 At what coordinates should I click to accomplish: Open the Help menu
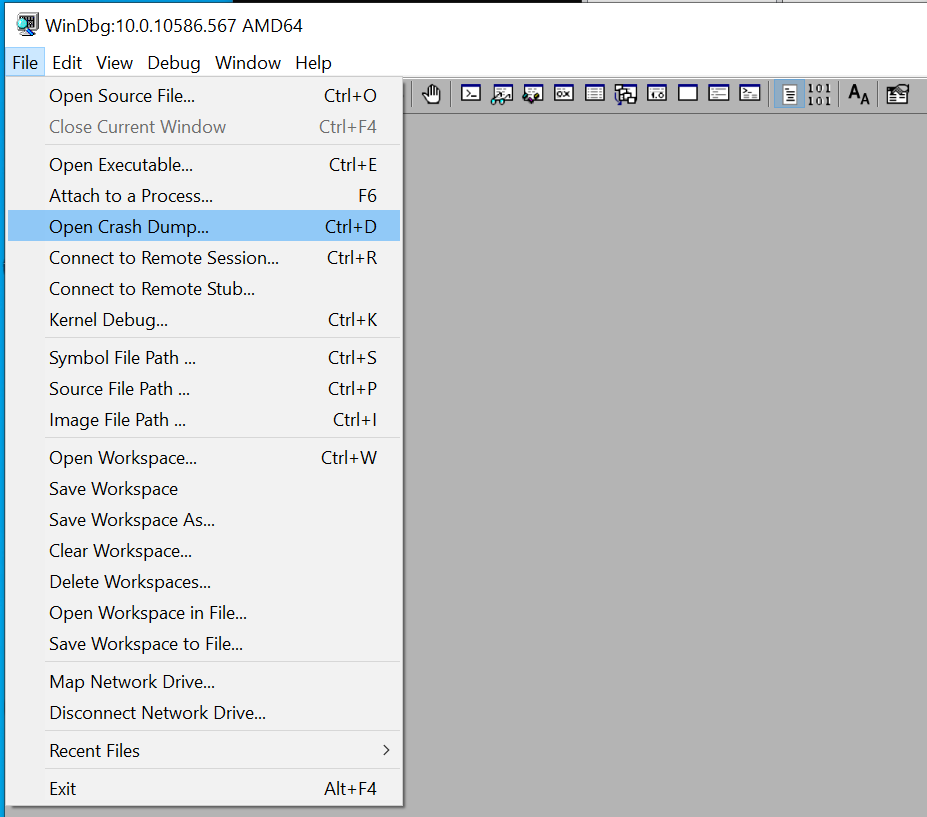(313, 63)
